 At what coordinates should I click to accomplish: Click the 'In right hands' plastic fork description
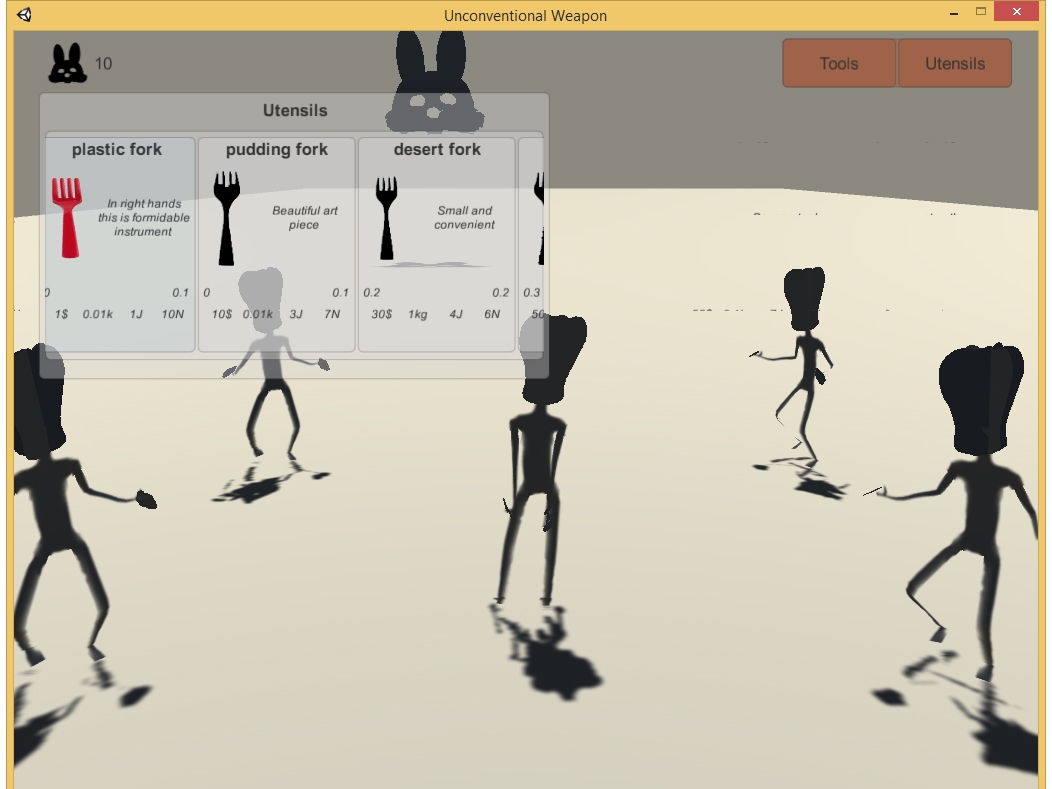tap(144, 217)
